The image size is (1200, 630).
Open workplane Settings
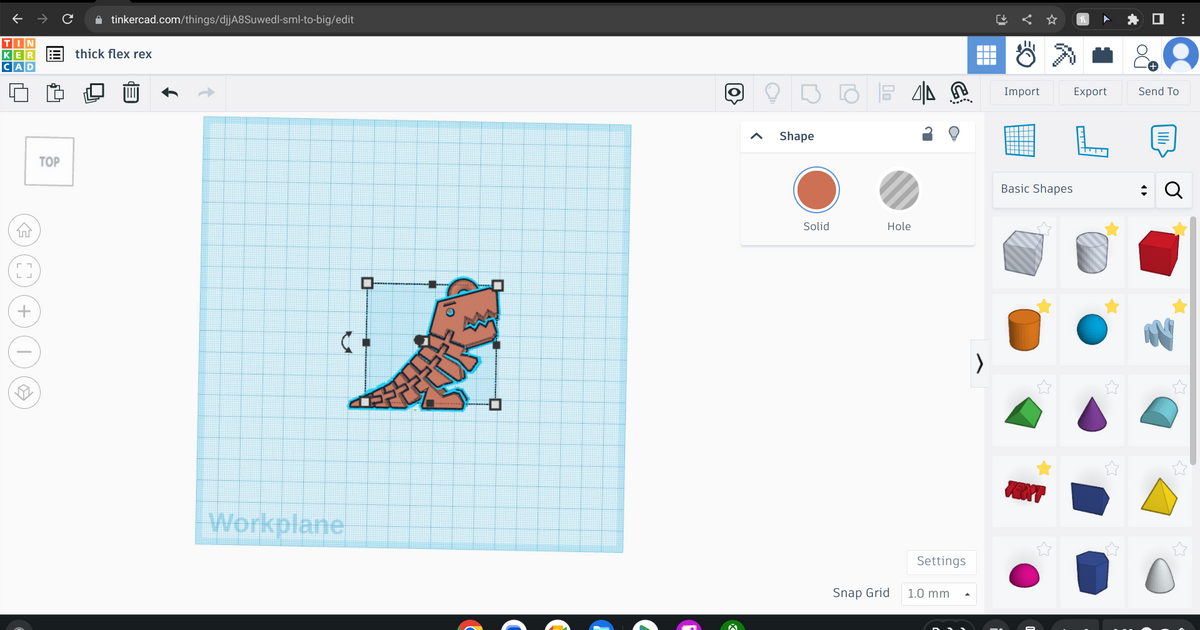(941, 561)
